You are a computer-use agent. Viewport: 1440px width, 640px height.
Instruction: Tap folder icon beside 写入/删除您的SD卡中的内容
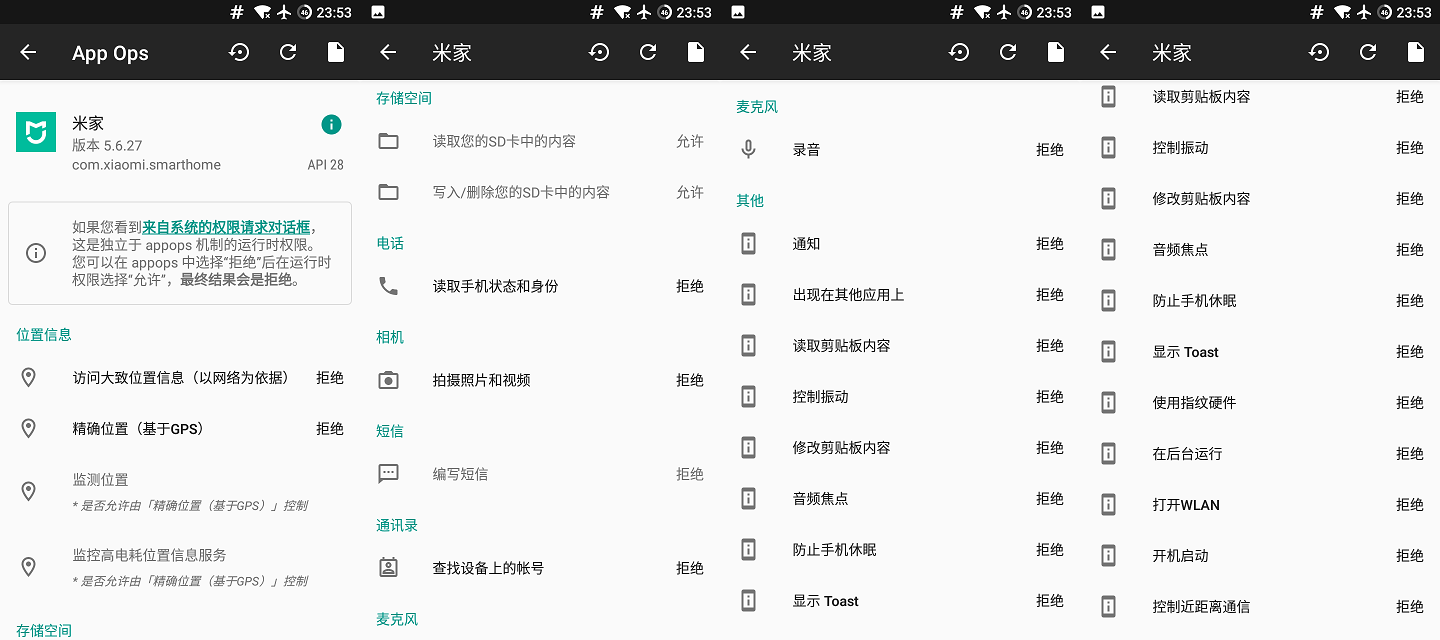pos(388,192)
